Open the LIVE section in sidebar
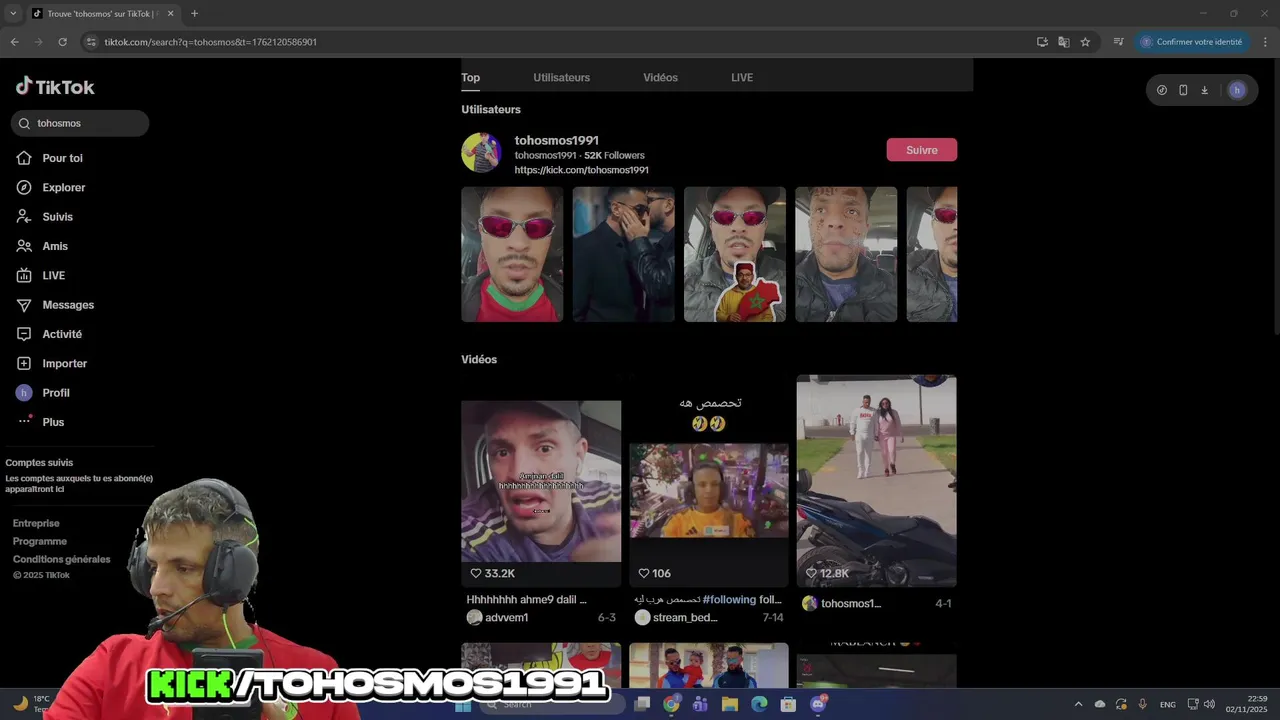 (x=53, y=275)
